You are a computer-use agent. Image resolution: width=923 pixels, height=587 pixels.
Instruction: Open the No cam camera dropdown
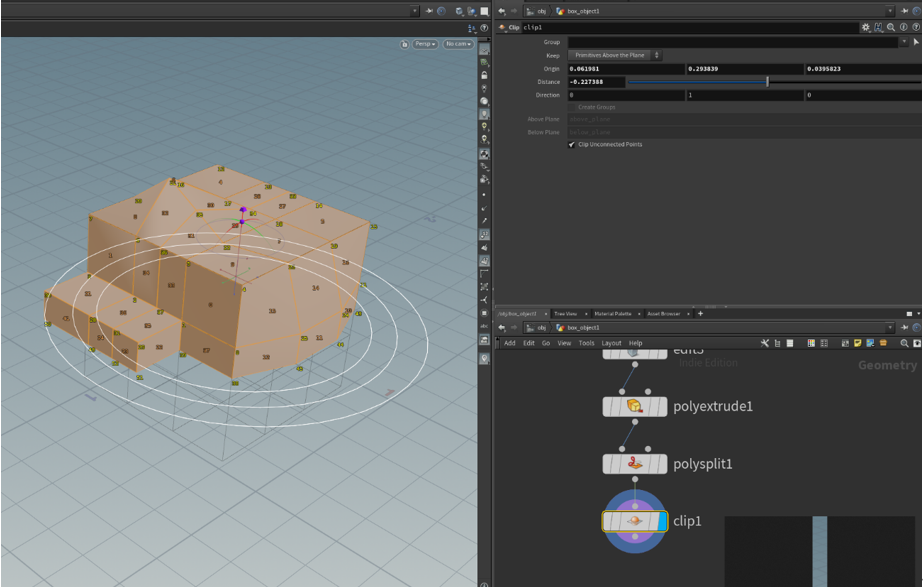(458, 44)
